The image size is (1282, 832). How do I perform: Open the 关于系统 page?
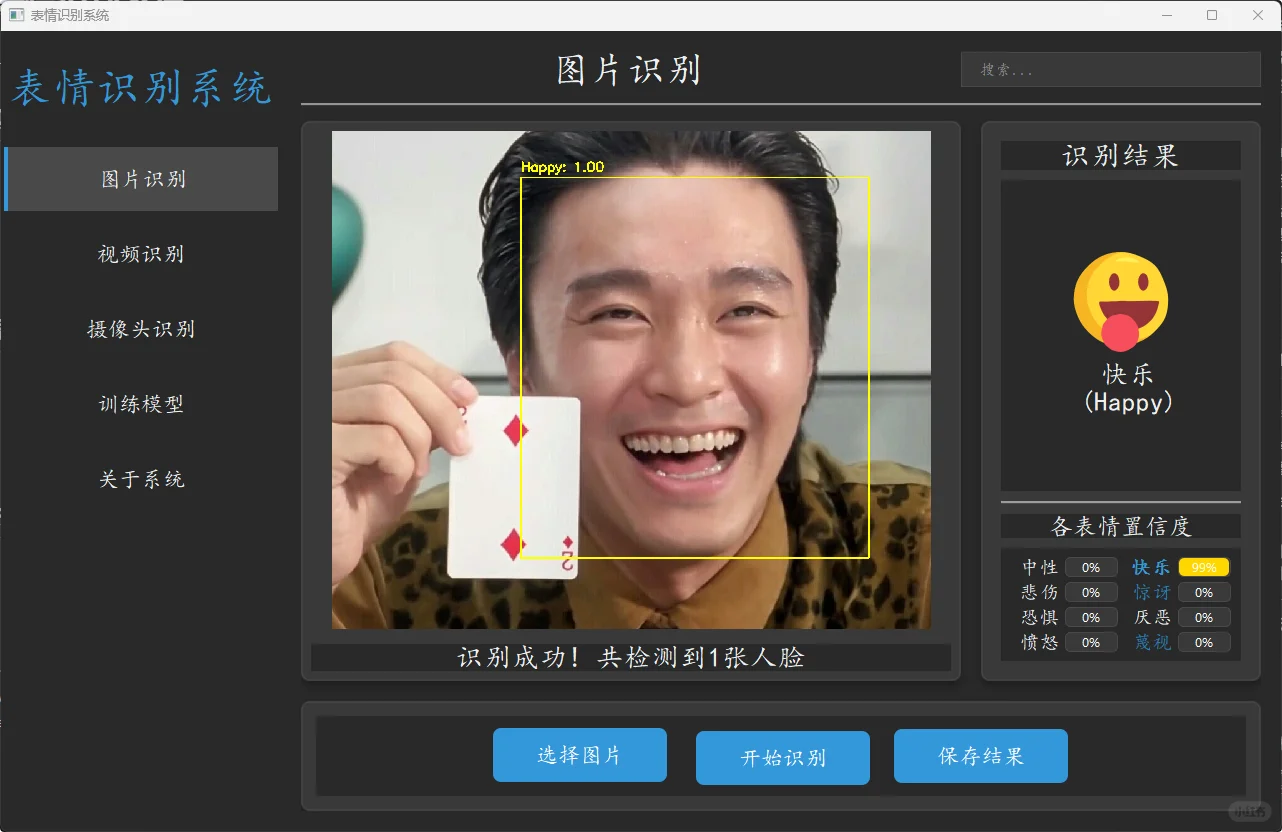[140, 479]
